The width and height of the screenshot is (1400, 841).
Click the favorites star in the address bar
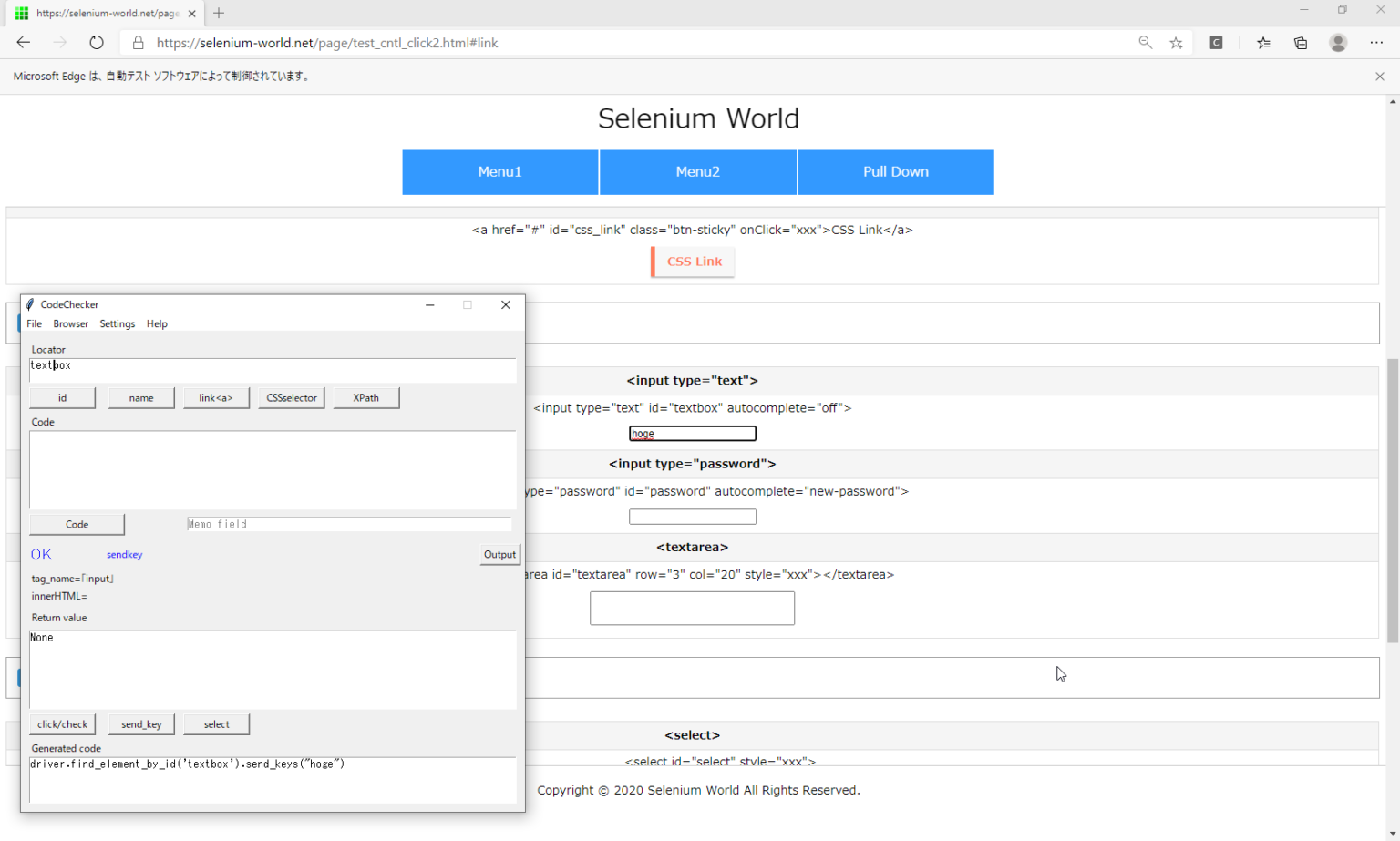(1176, 42)
